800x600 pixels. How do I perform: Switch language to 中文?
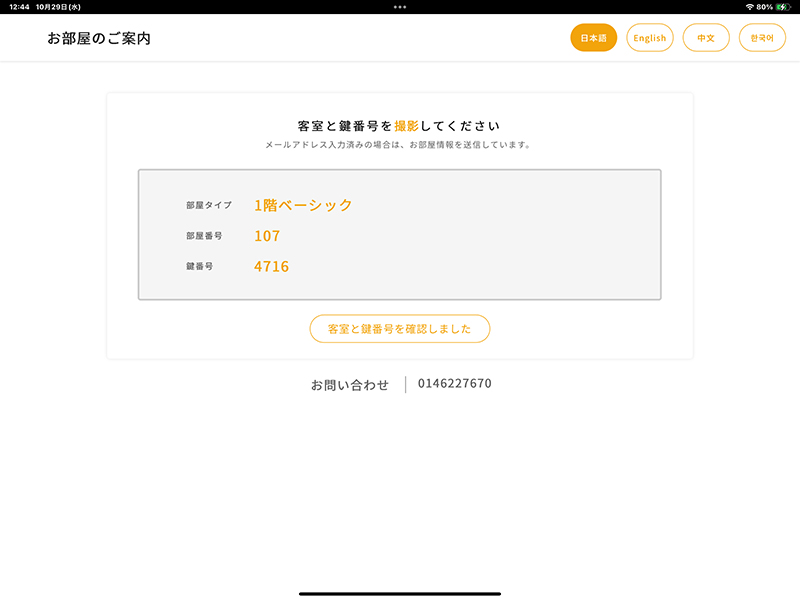tap(706, 37)
